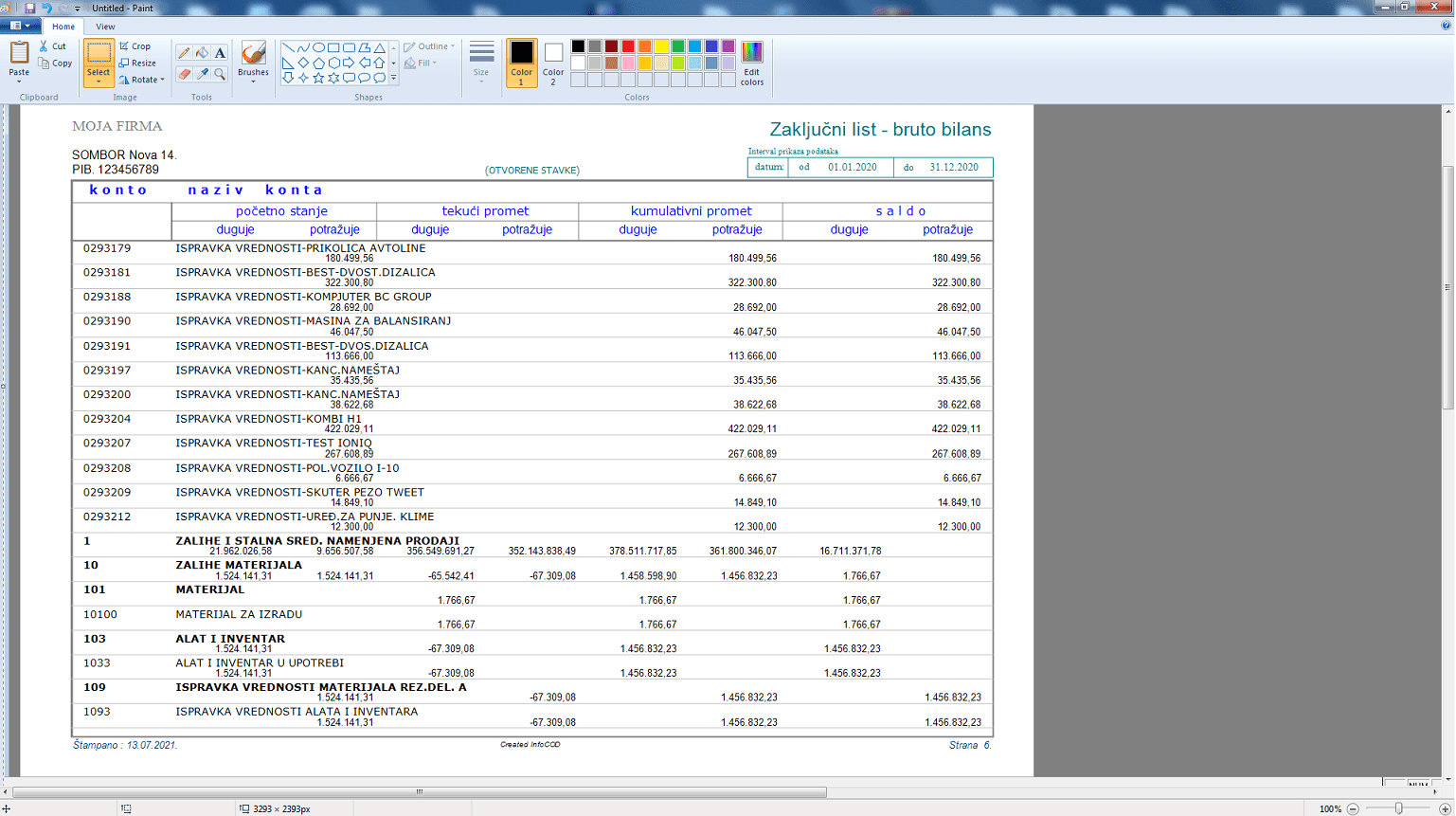Open the Select options dropdown arrow
This screenshot has height=816, width=1456.
99,82
